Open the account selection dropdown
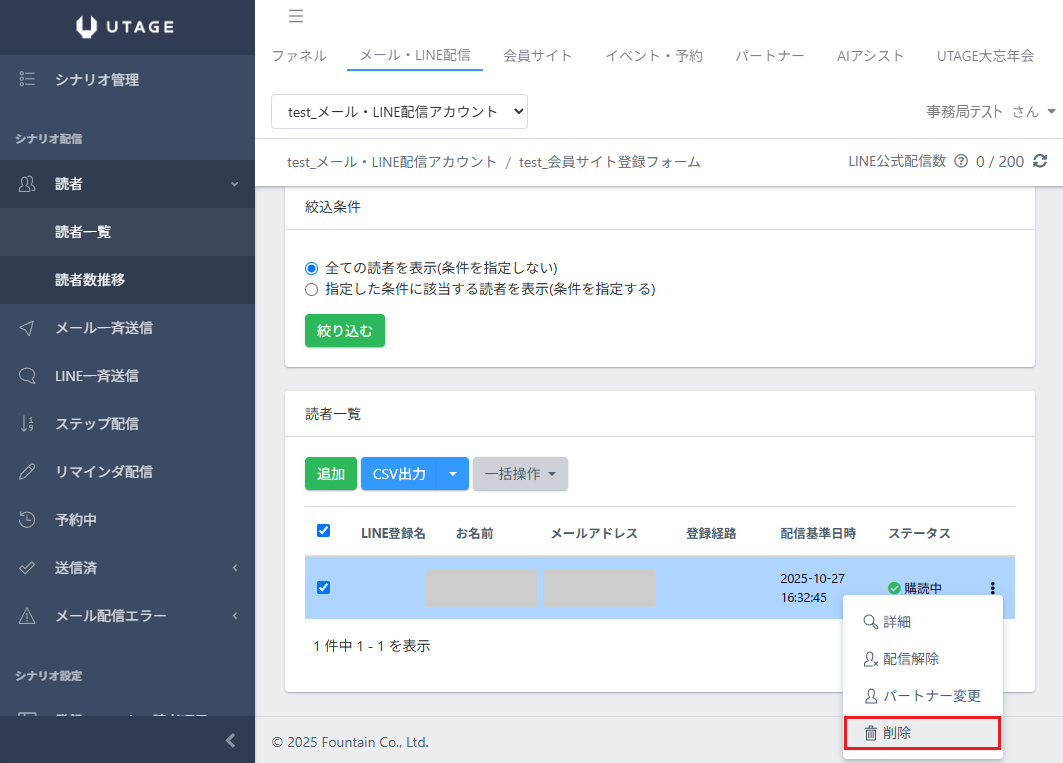This screenshot has height=763, width=1063. pos(399,112)
